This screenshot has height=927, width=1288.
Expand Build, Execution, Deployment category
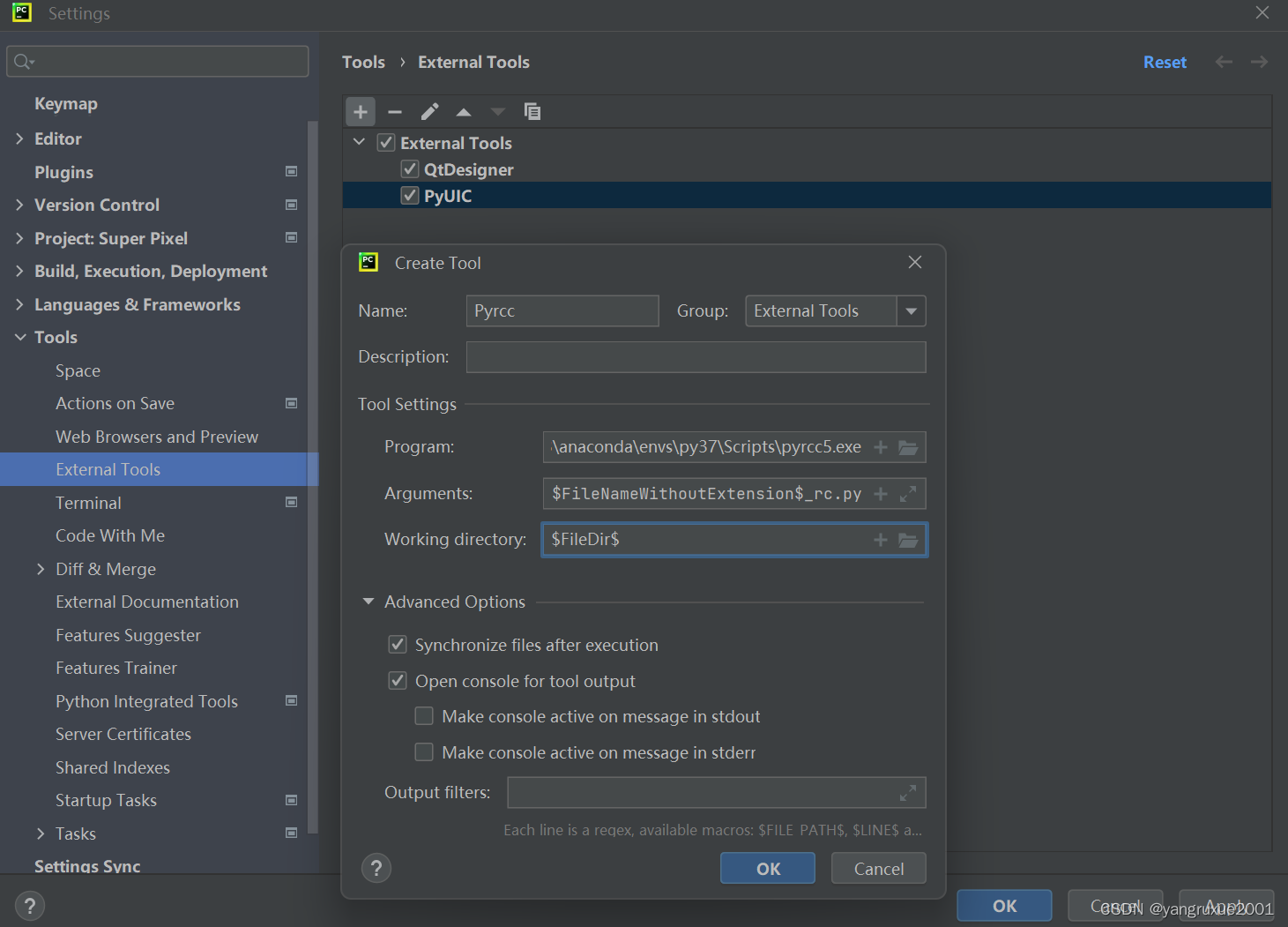pyautogui.click(x=19, y=271)
